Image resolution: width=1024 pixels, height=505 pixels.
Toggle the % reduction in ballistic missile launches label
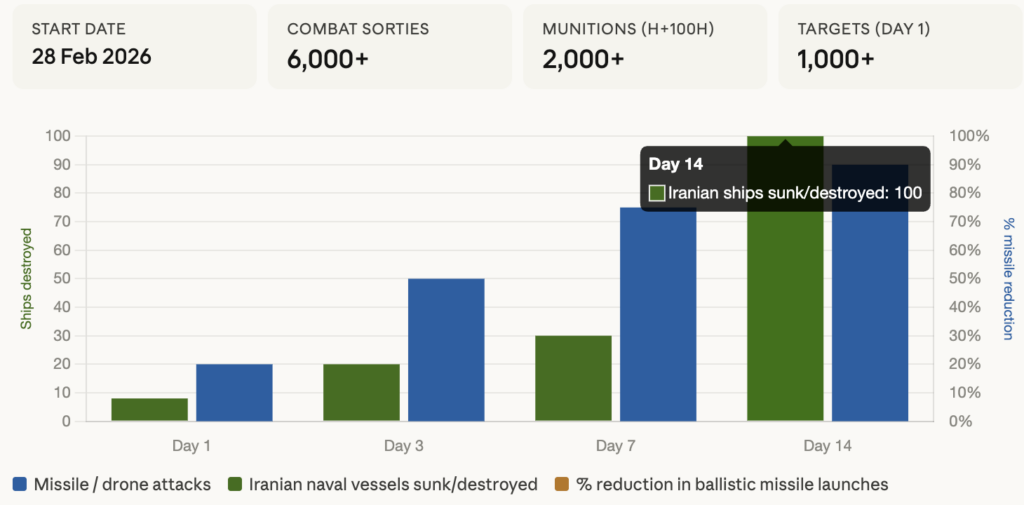(x=731, y=485)
